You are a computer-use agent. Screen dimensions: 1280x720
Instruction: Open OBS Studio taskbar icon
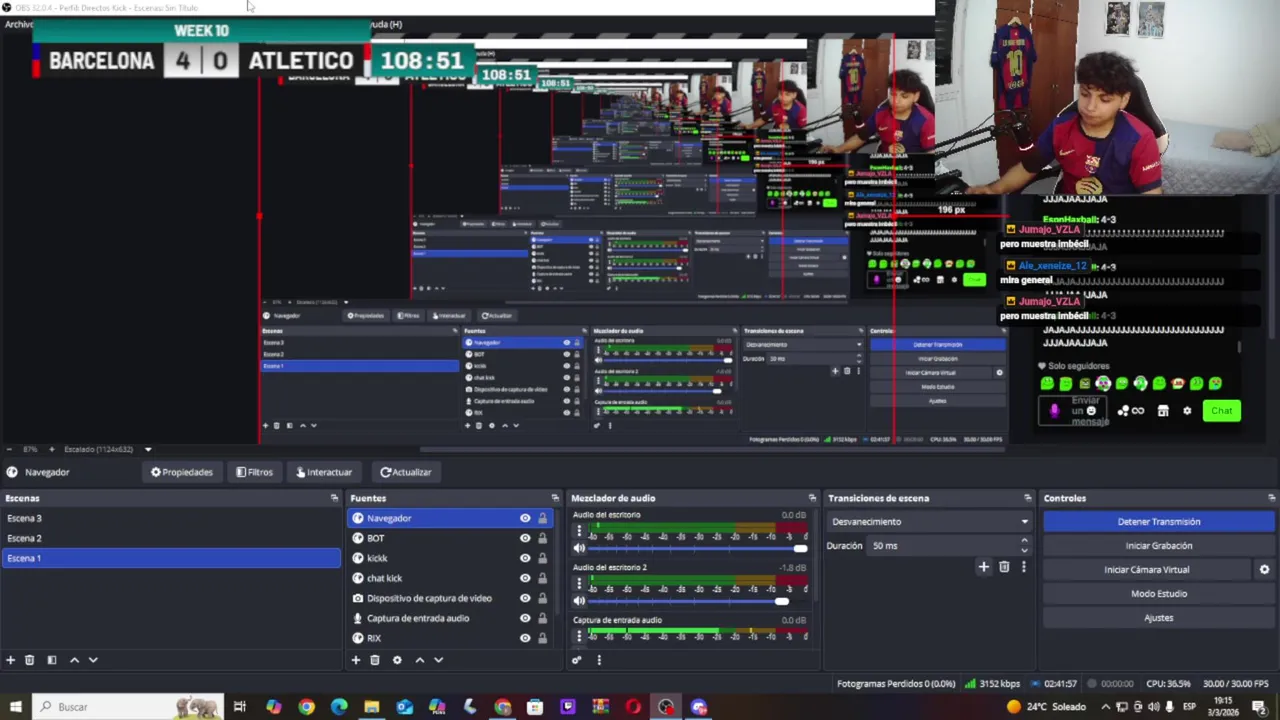[666, 707]
